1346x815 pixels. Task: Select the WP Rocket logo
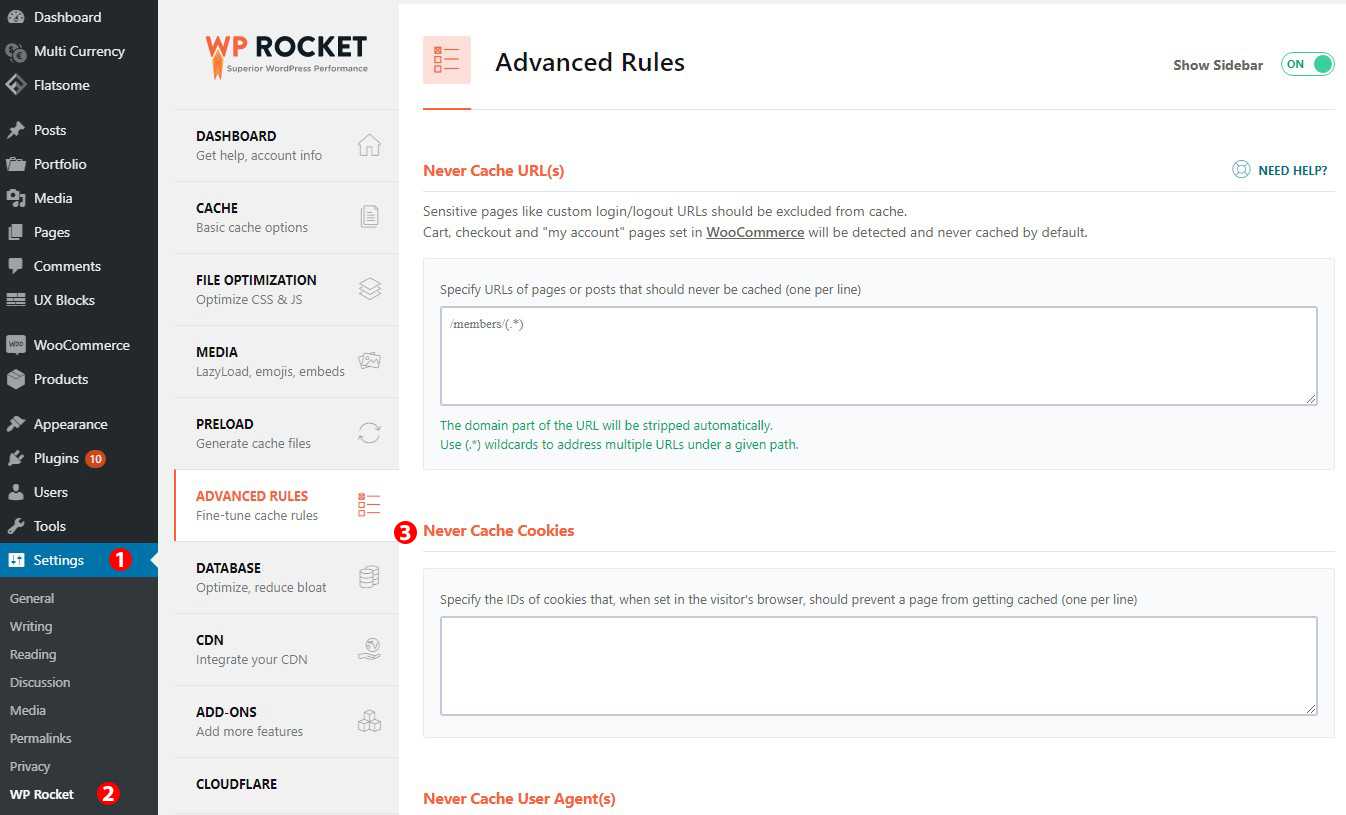tap(286, 54)
